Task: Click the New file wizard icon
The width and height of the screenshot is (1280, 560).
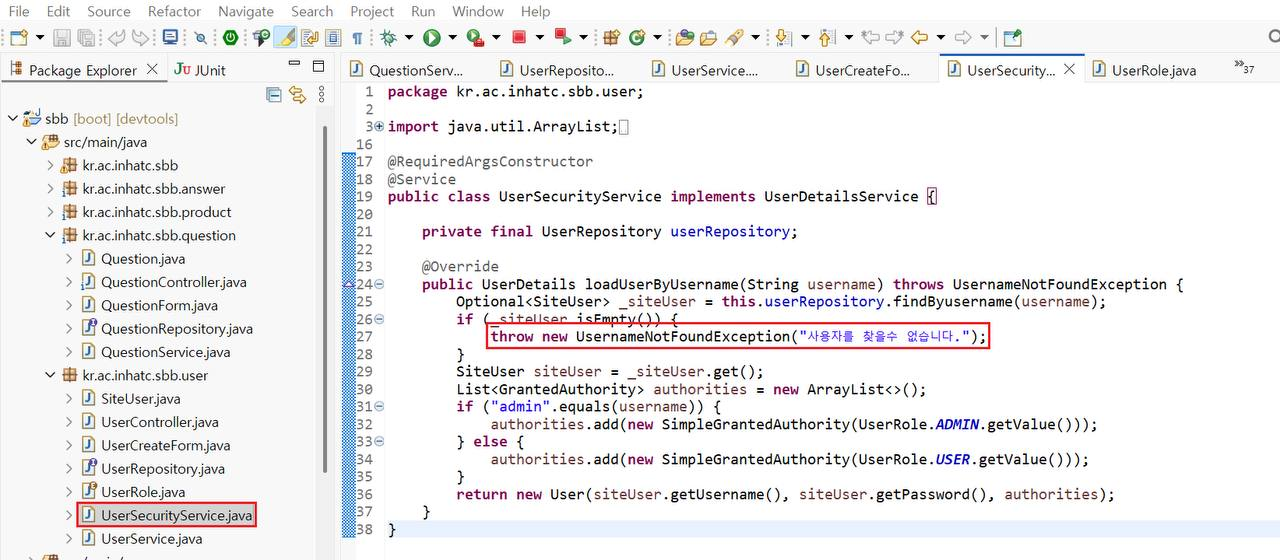Action: [x=19, y=38]
